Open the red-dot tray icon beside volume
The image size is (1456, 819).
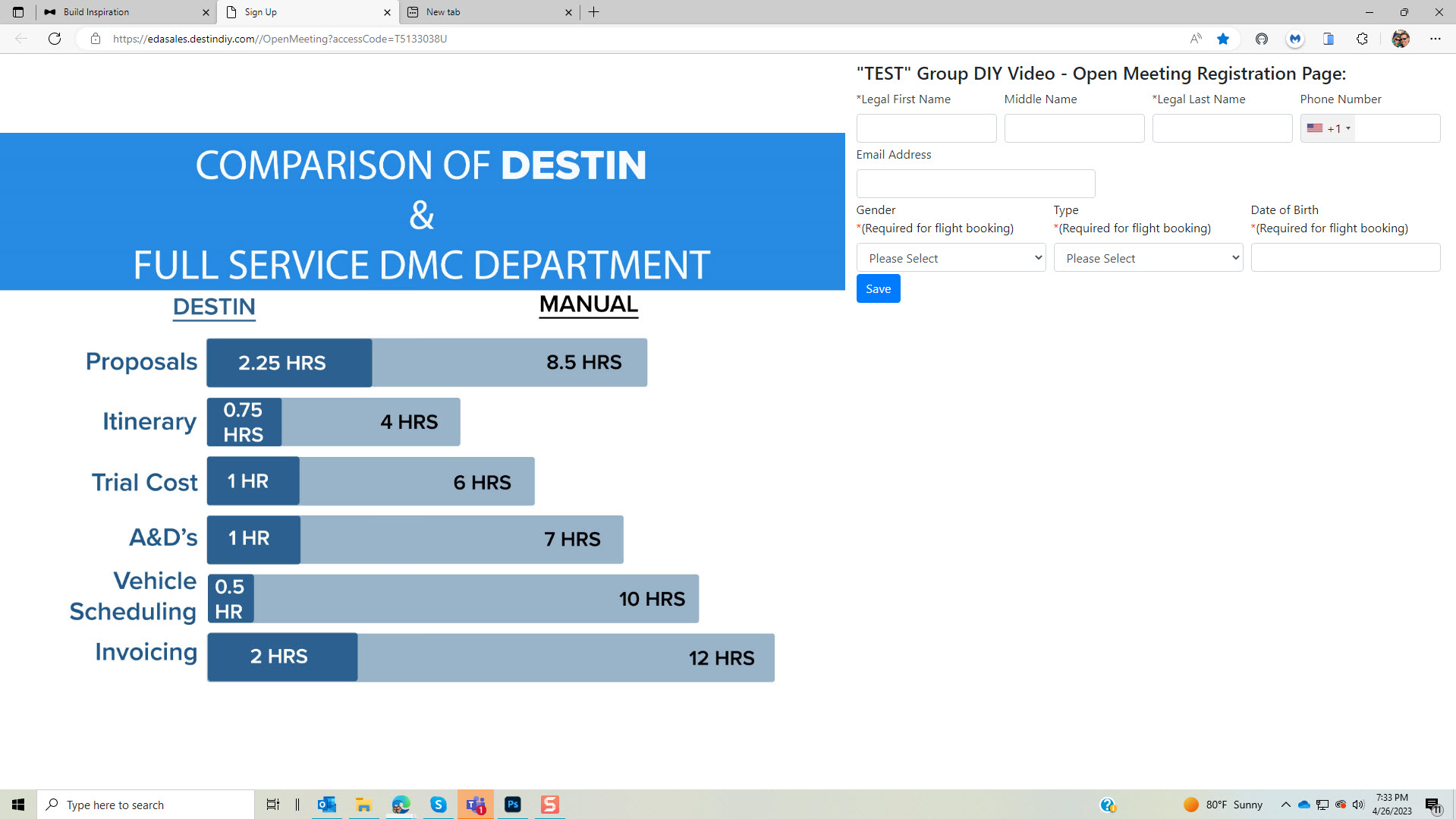1341,805
